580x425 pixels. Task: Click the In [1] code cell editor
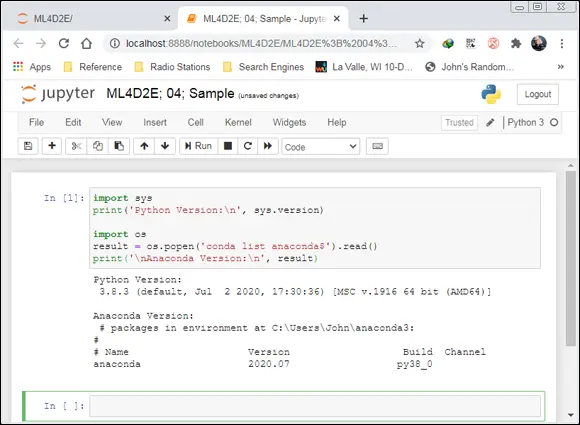[315, 228]
